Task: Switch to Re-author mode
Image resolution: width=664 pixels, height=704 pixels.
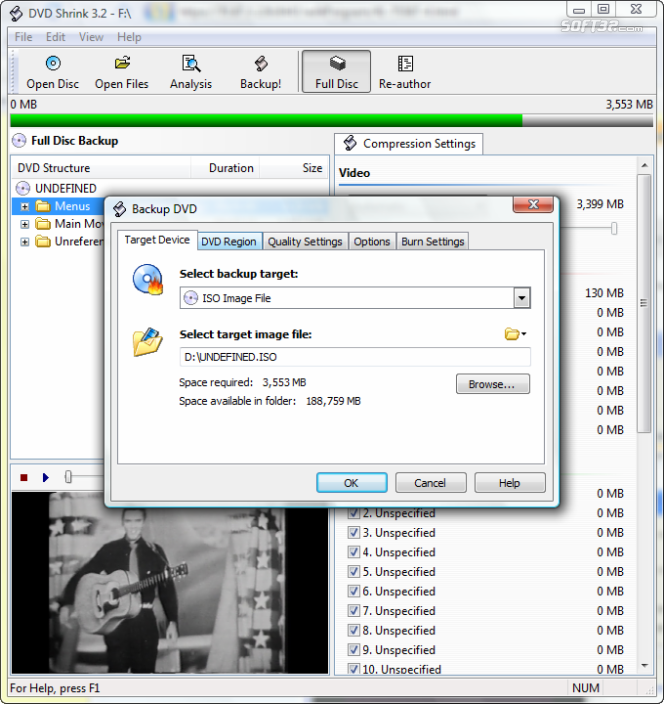Action: [x=405, y=72]
